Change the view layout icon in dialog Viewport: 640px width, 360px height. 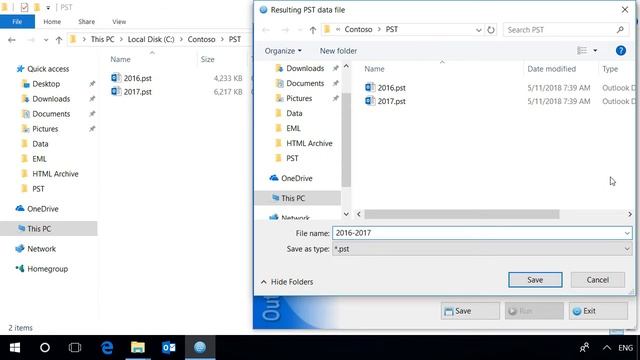coord(582,51)
